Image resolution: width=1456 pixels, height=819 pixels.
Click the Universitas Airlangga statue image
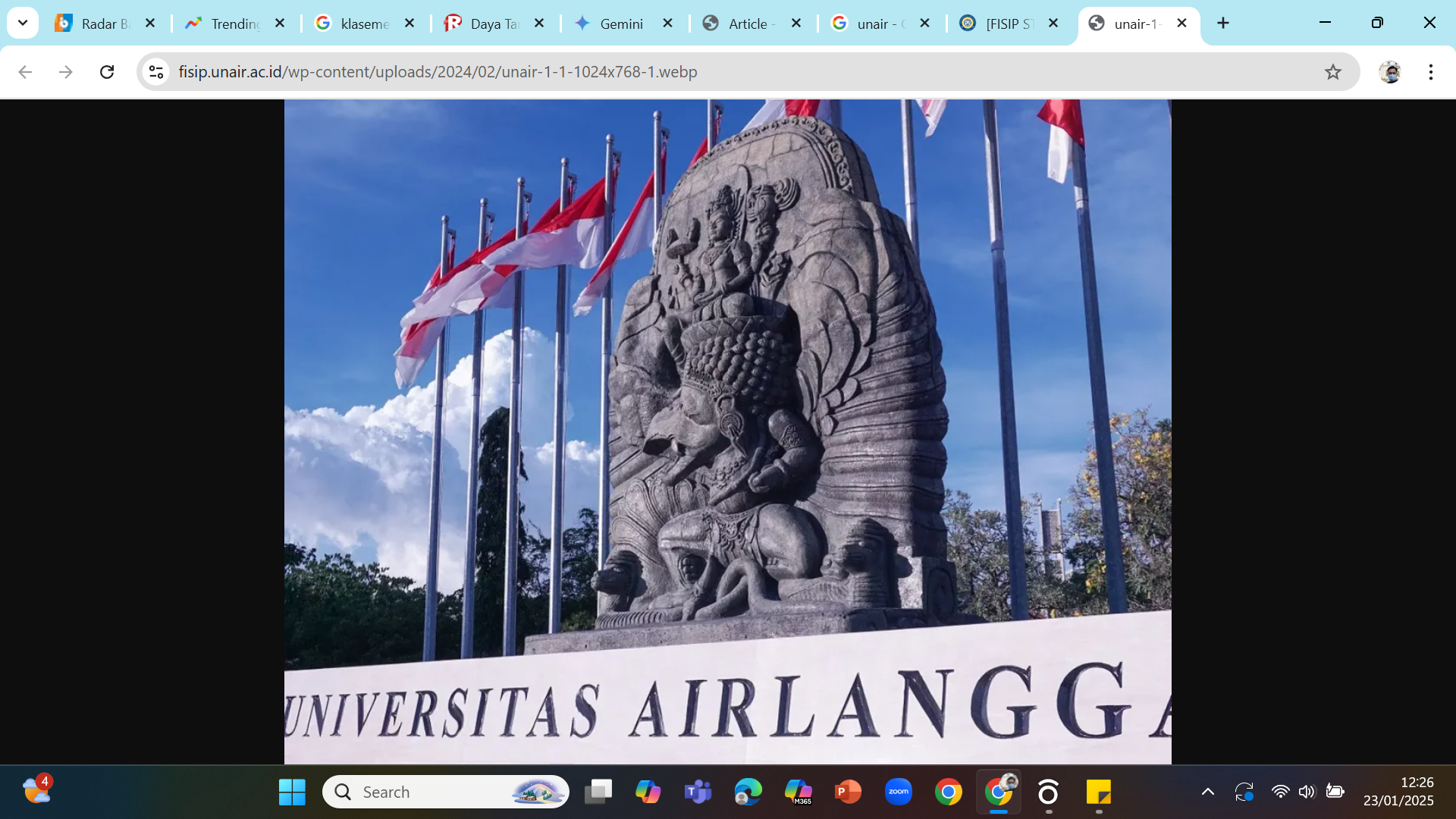[728, 431]
